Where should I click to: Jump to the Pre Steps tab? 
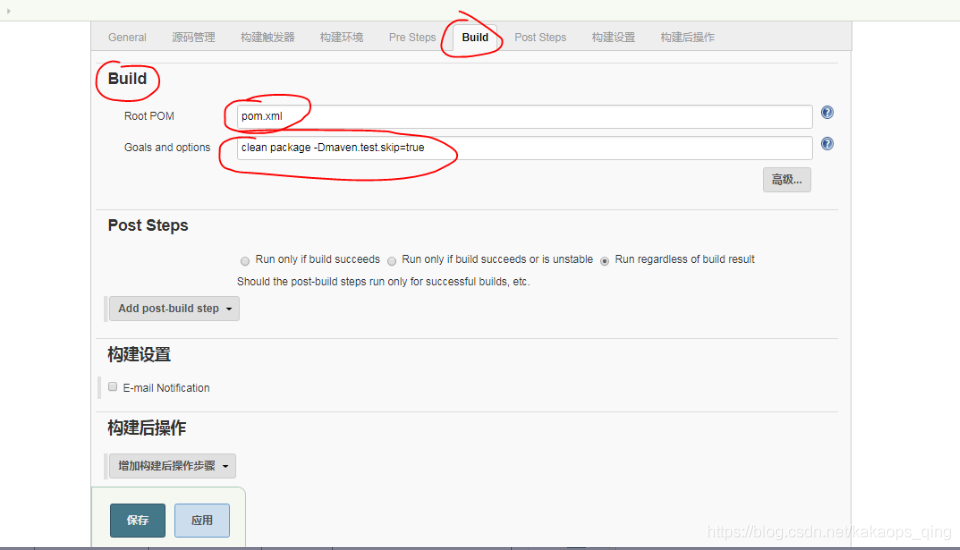[412, 37]
